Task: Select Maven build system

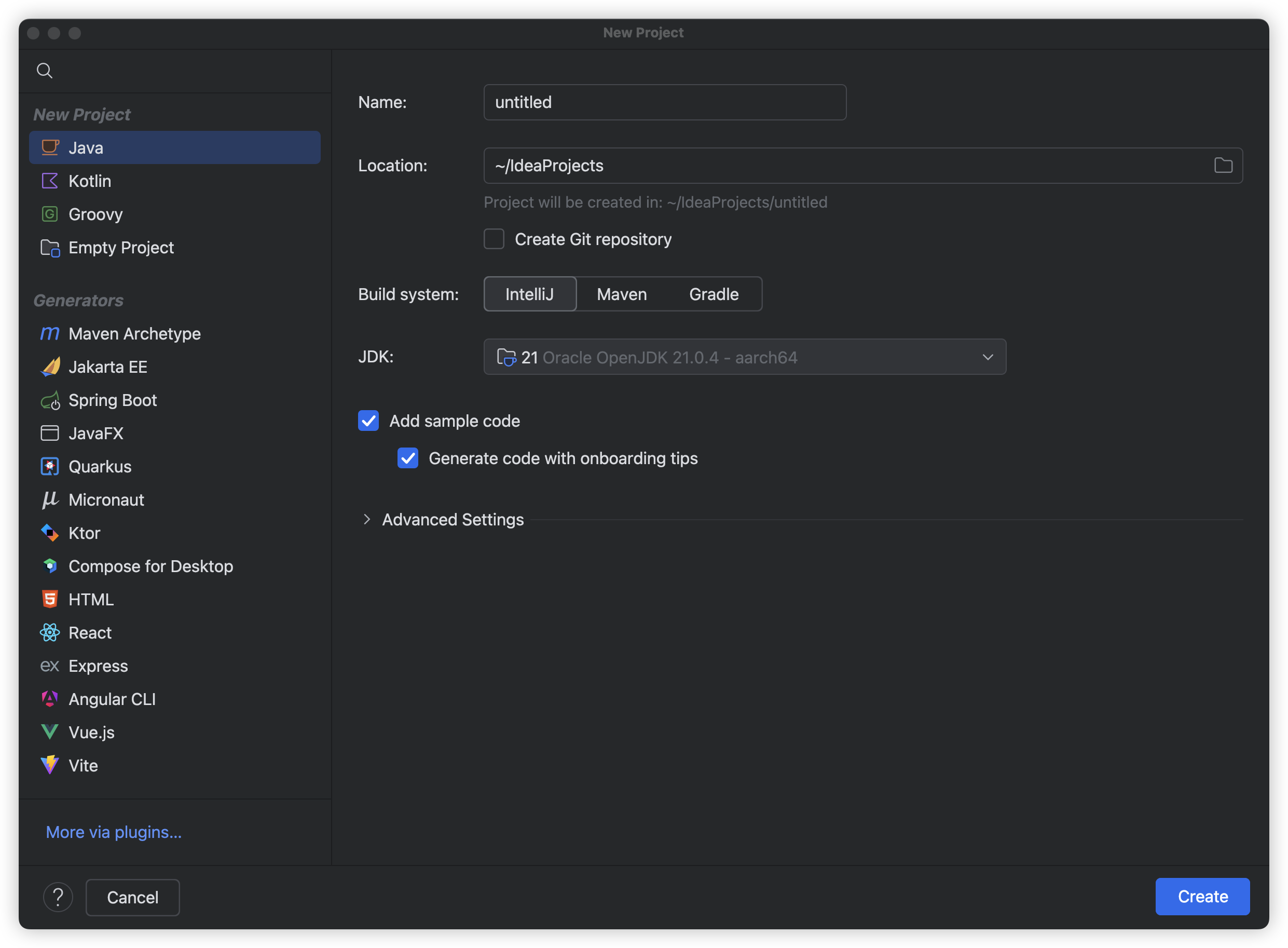Action: click(x=622, y=294)
